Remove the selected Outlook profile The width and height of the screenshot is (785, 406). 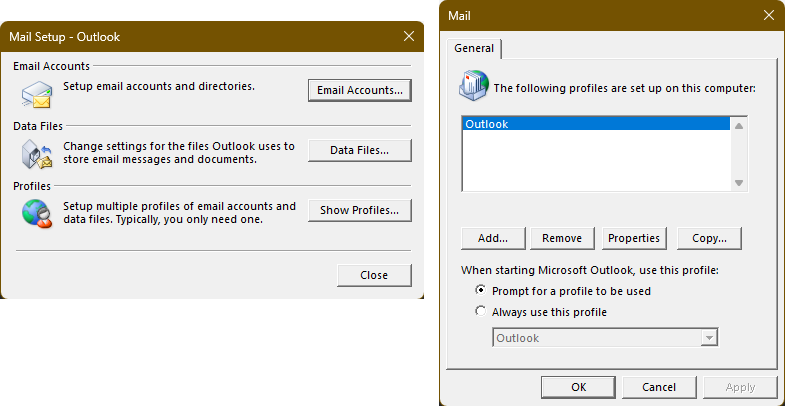[562, 238]
